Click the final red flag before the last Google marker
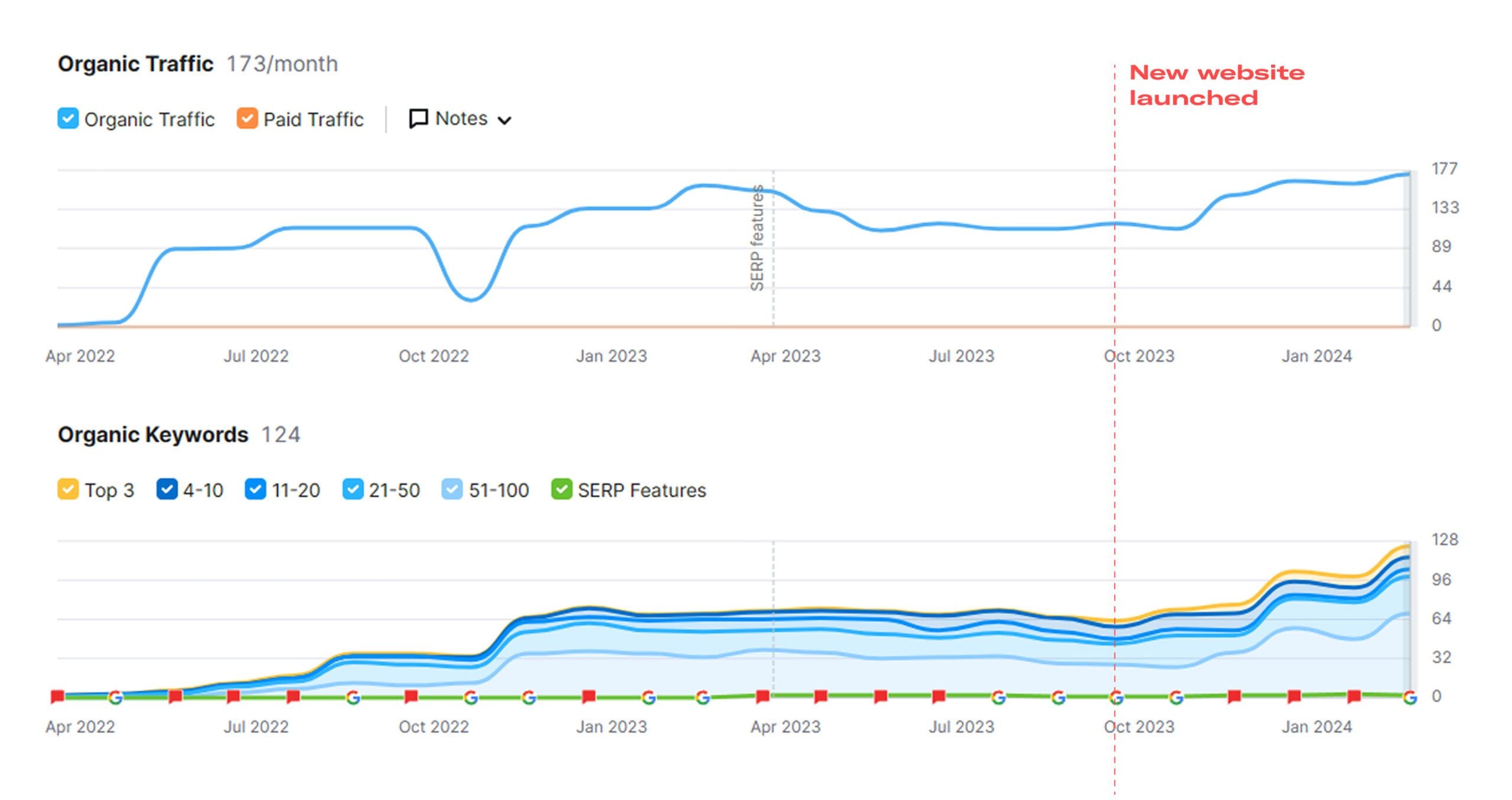Image resolution: width=1512 pixels, height=800 pixels. [x=1354, y=696]
